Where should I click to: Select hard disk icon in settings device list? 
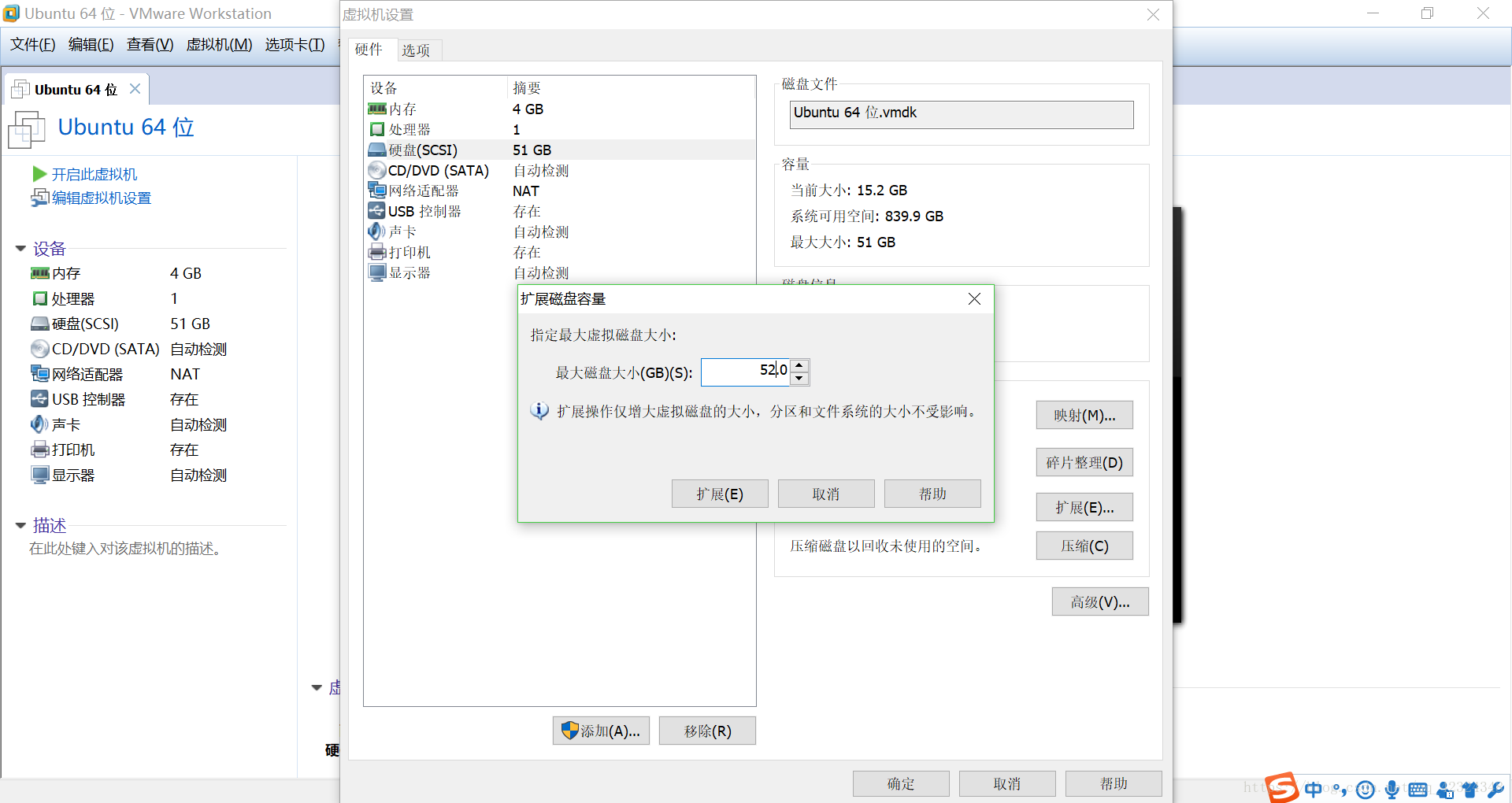(377, 150)
